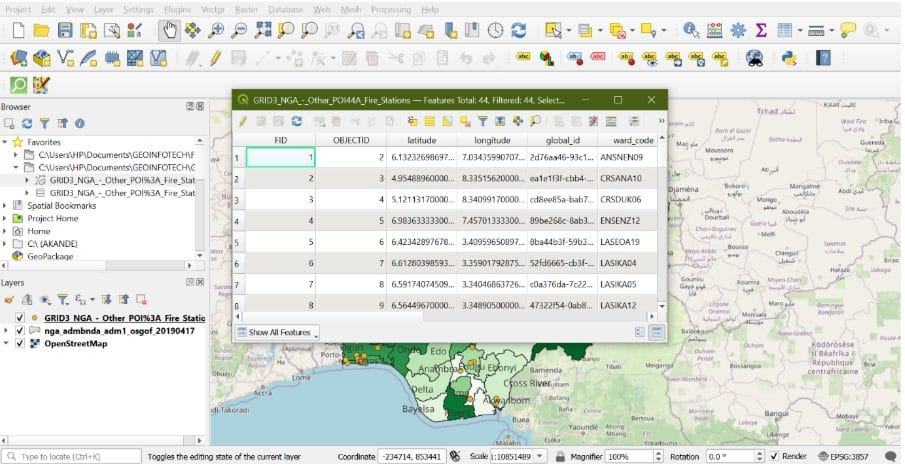The width and height of the screenshot is (905, 464).
Task: Select the Pan Map hand tool
Action: coord(169,31)
